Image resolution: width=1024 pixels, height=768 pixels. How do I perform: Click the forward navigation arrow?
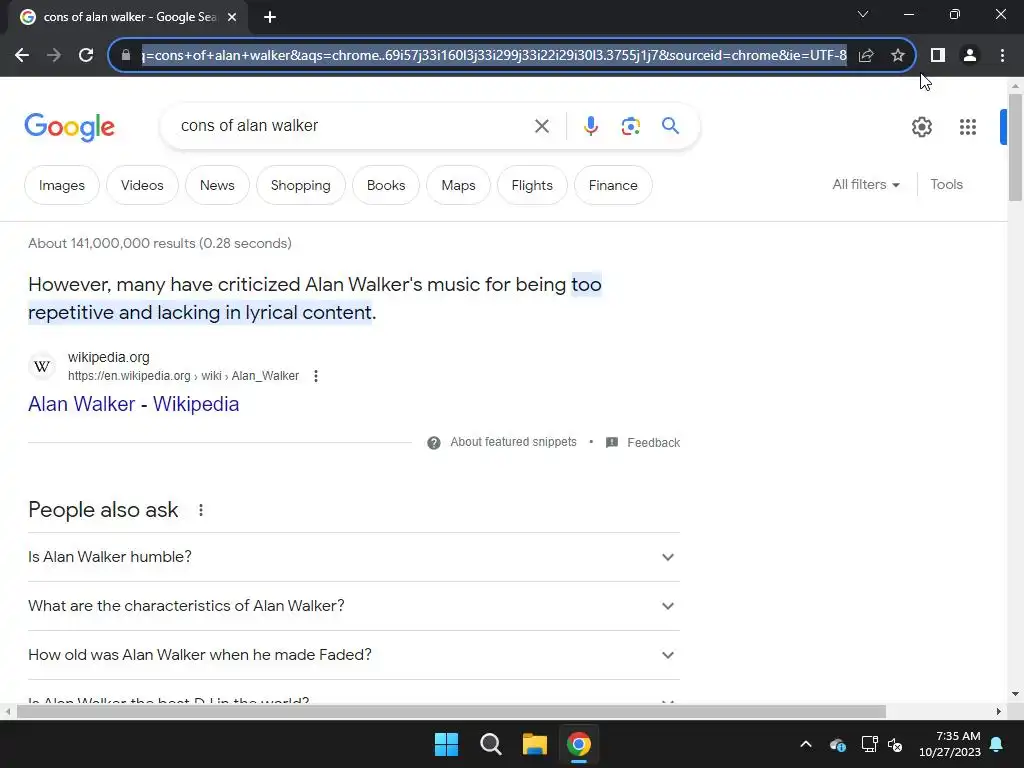click(54, 56)
